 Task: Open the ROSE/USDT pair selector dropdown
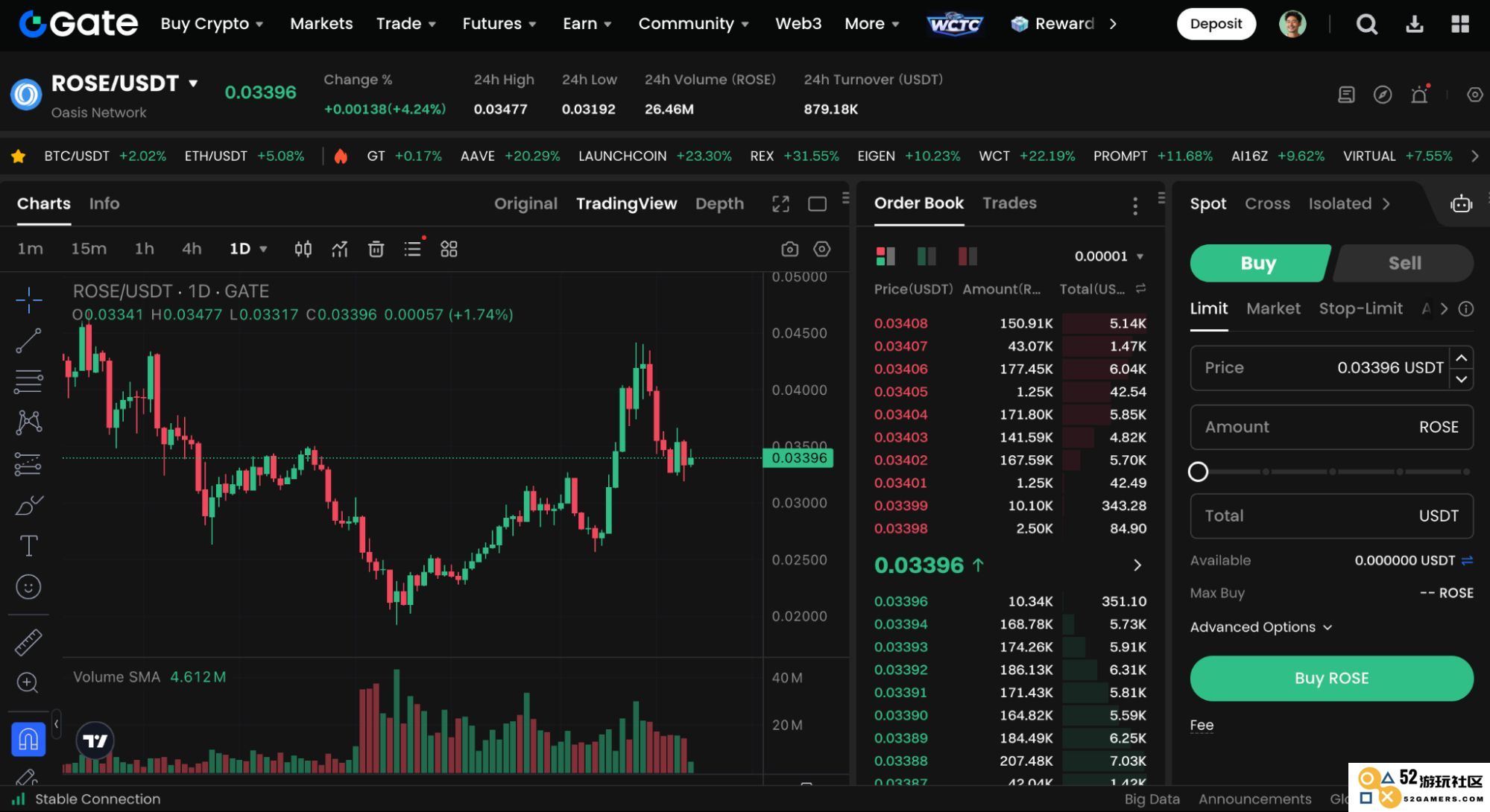(x=193, y=83)
